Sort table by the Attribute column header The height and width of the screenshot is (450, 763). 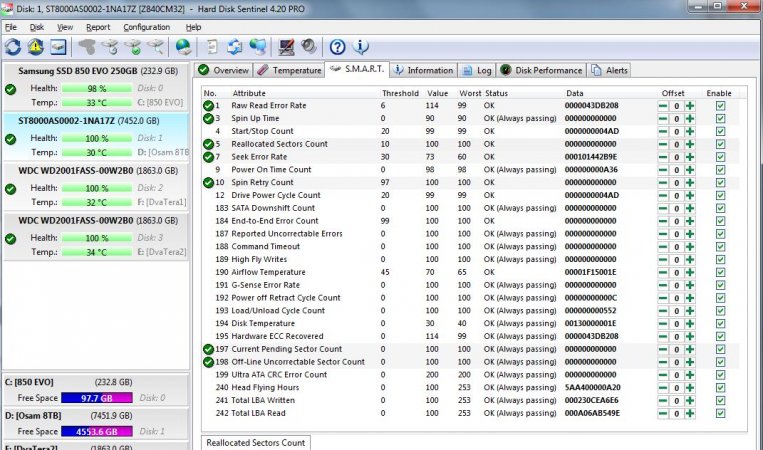(x=249, y=93)
